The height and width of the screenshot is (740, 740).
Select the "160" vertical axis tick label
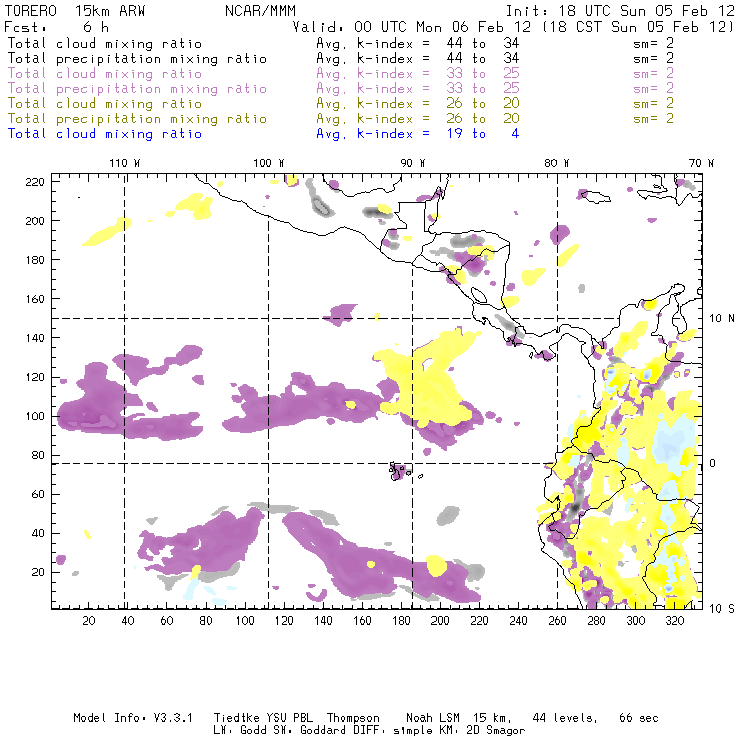35,299
